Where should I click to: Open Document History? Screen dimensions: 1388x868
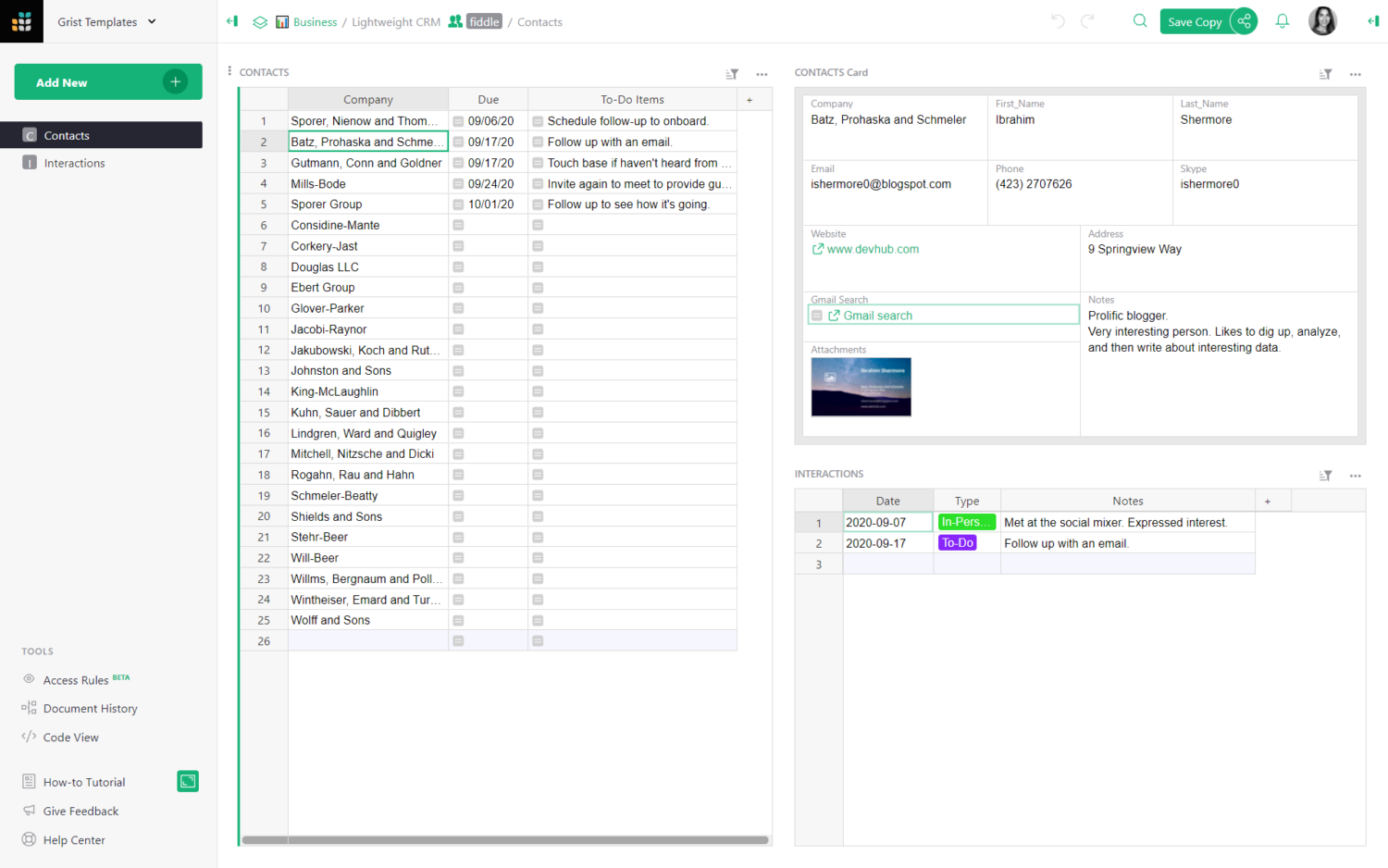pyautogui.click(x=88, y=708)
